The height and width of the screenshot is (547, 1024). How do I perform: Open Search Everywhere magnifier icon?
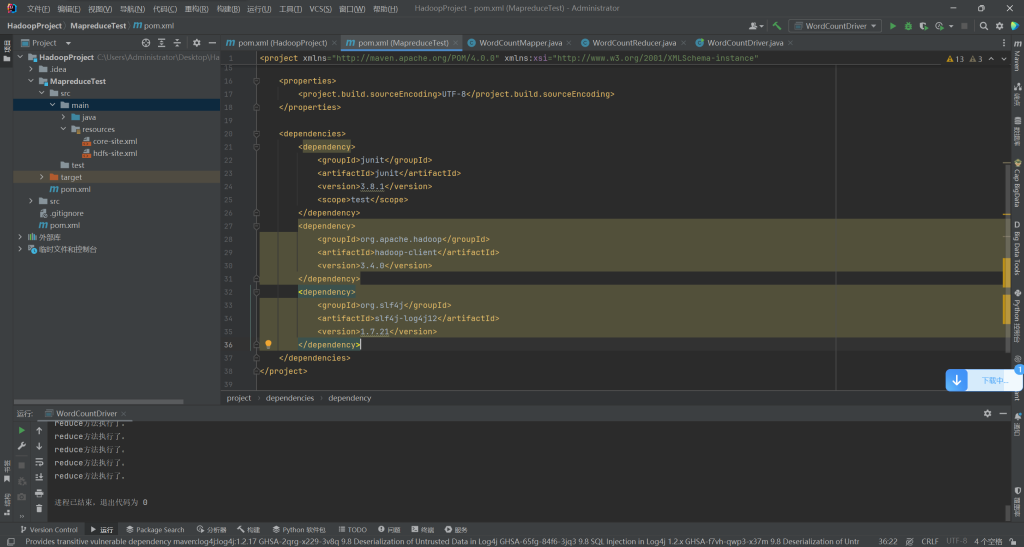coord(984,26)
